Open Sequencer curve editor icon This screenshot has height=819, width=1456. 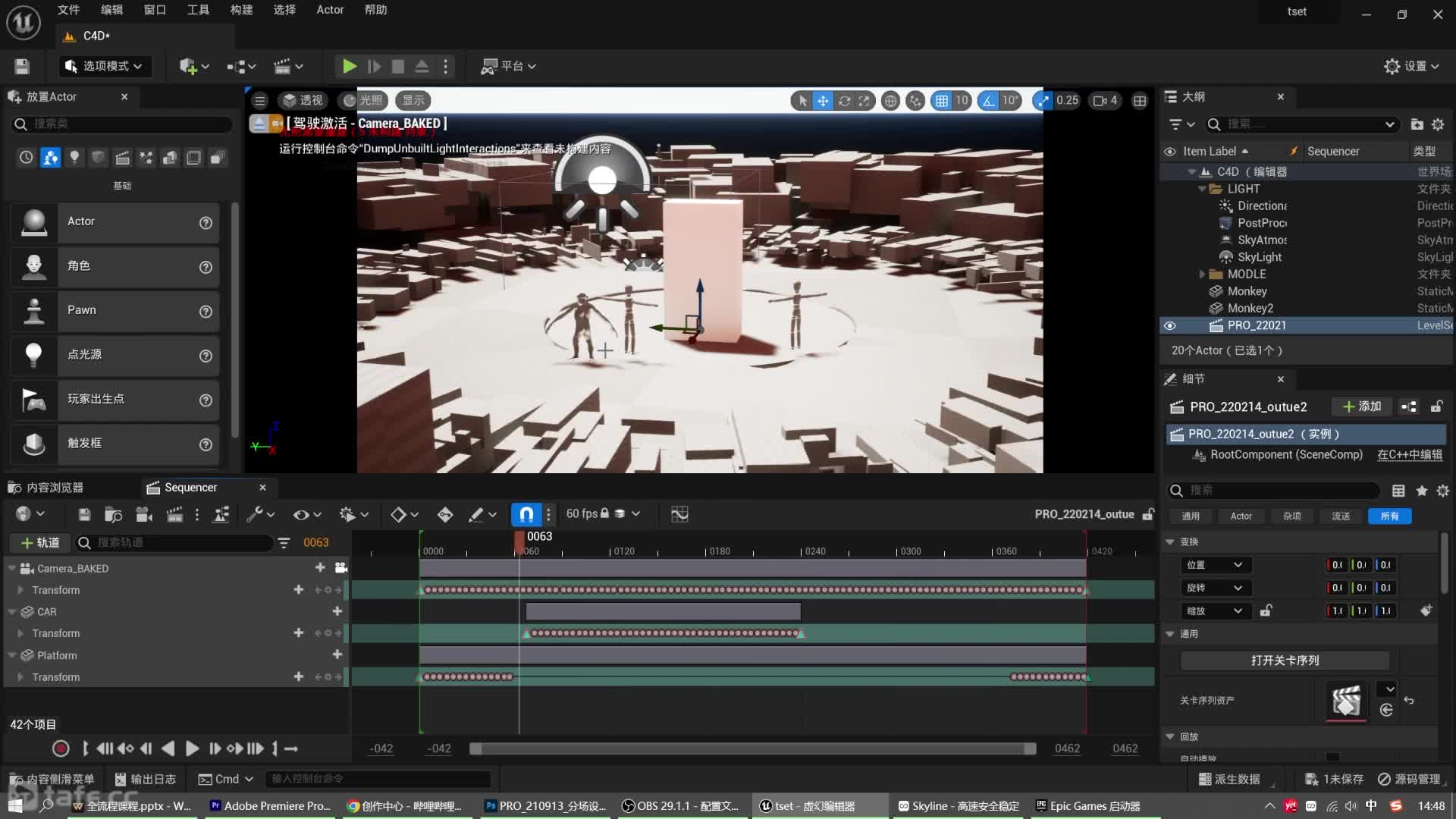coord(679,515)
